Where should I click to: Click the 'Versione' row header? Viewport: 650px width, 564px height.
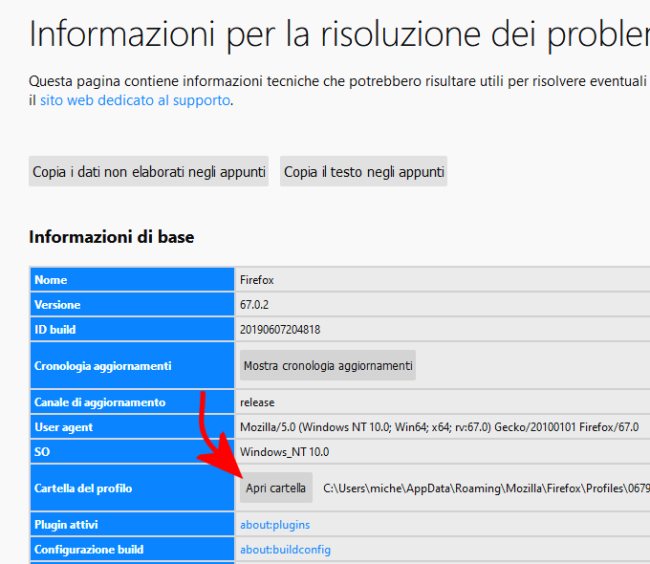click(132, 305)
